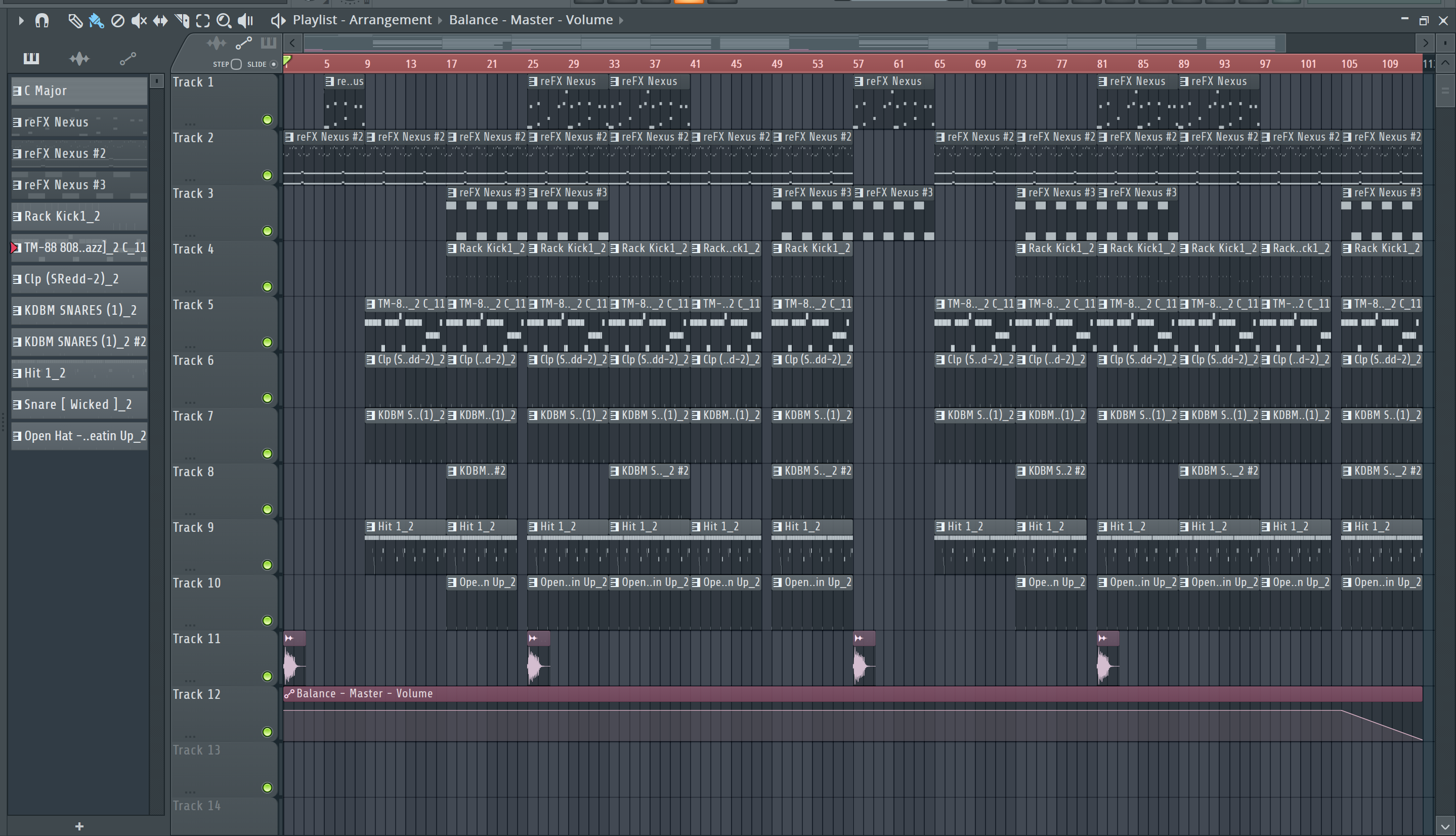Select the Track 4 header

pos(224,268)
